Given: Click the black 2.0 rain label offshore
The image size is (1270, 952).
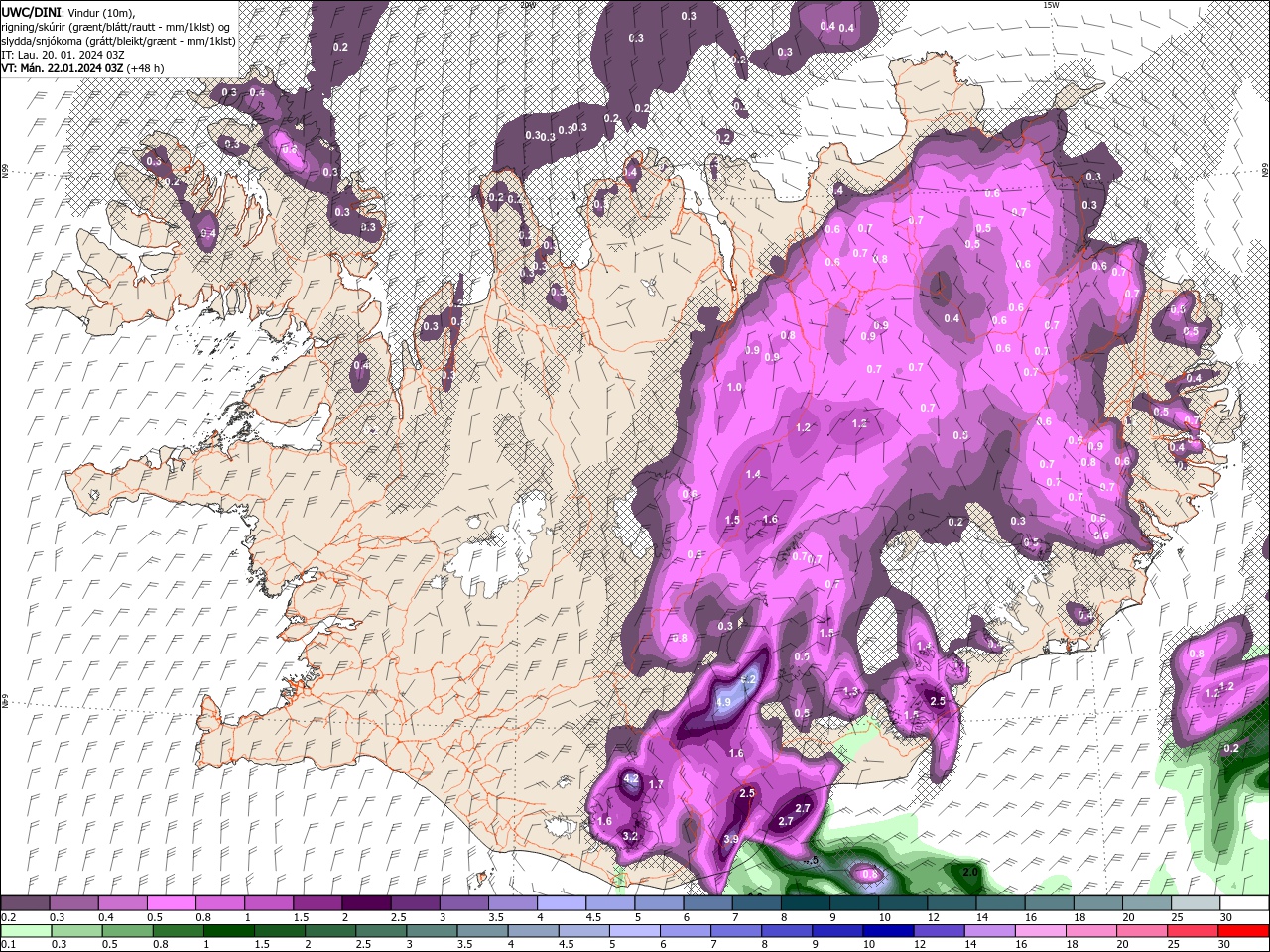Looking at the screenshot, I should [x=971, y=871].
